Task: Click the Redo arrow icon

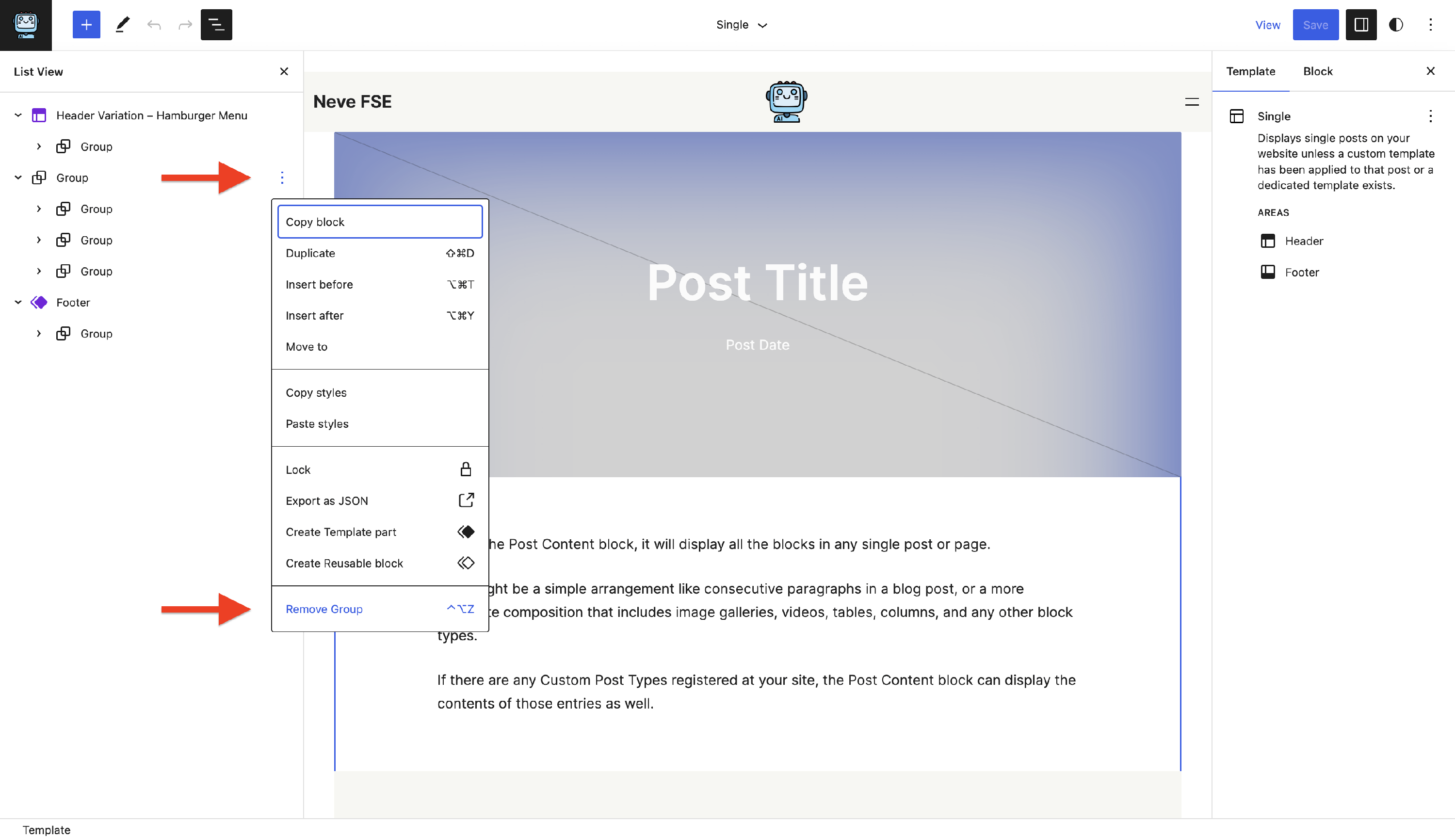Action: 185,25
